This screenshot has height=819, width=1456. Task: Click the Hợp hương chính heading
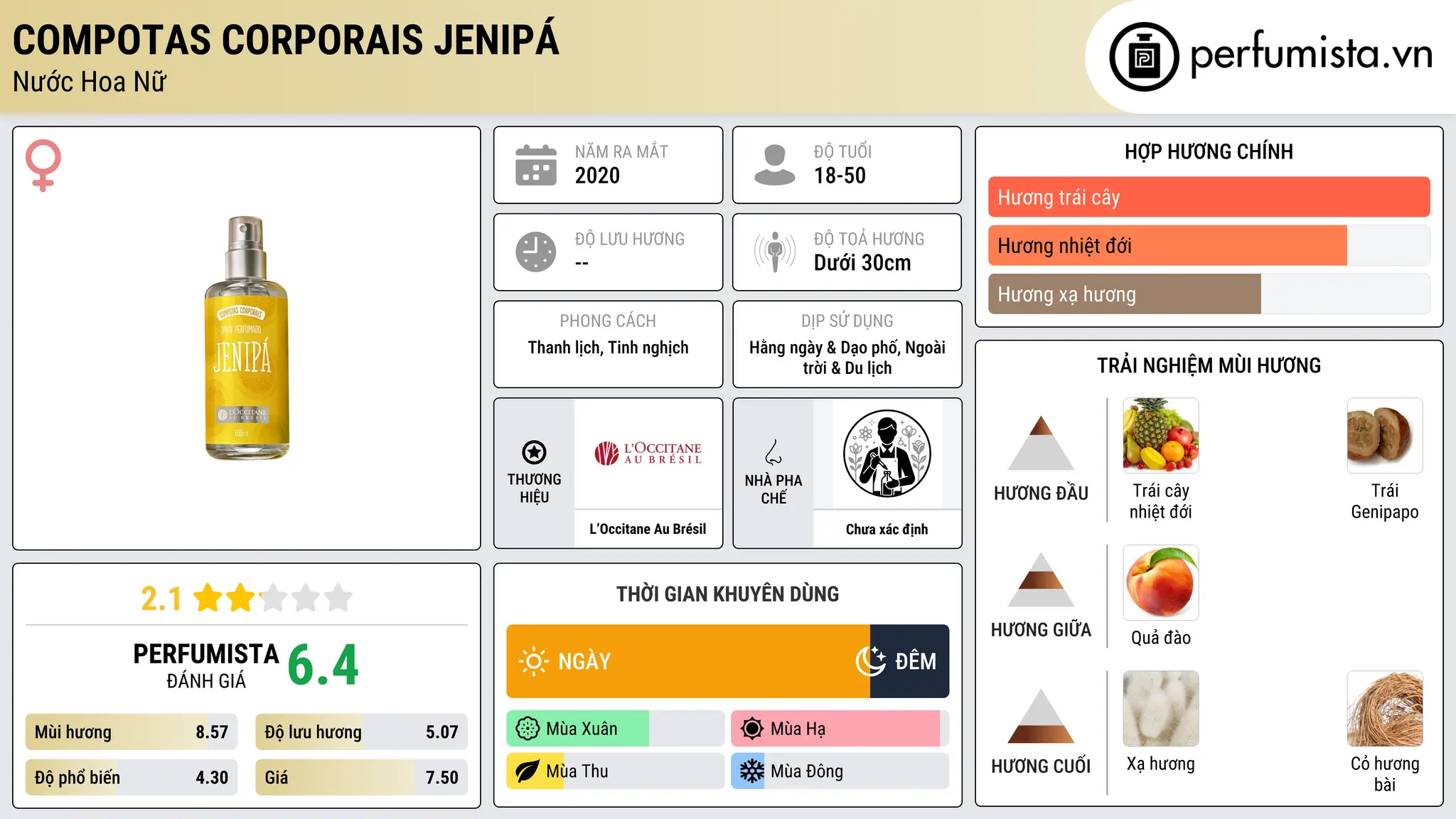1209,151
